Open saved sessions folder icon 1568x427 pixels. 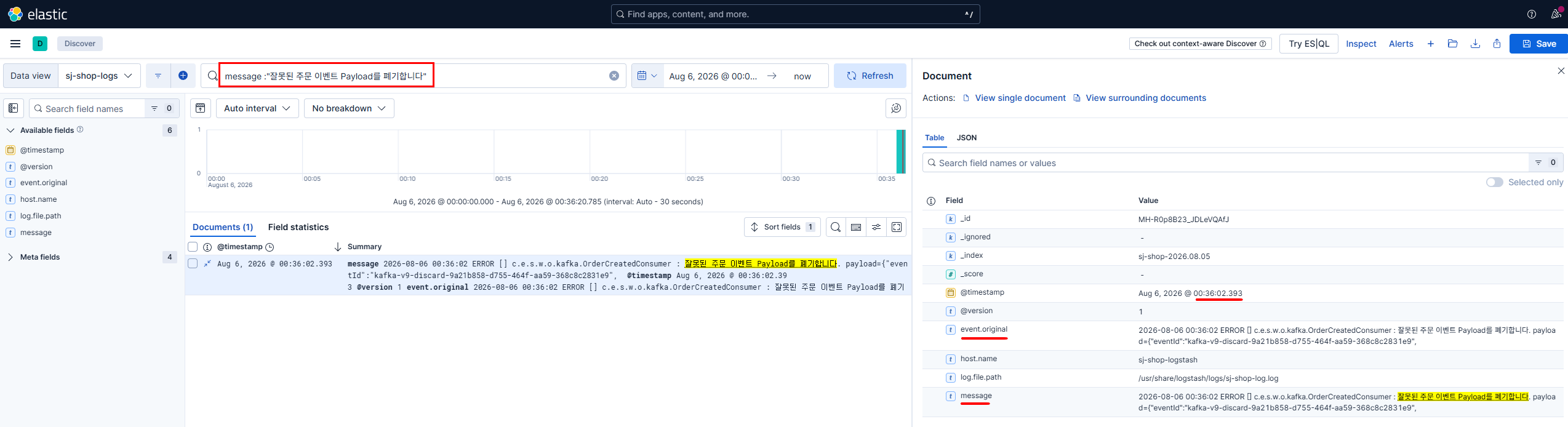tap(1453, 44)
